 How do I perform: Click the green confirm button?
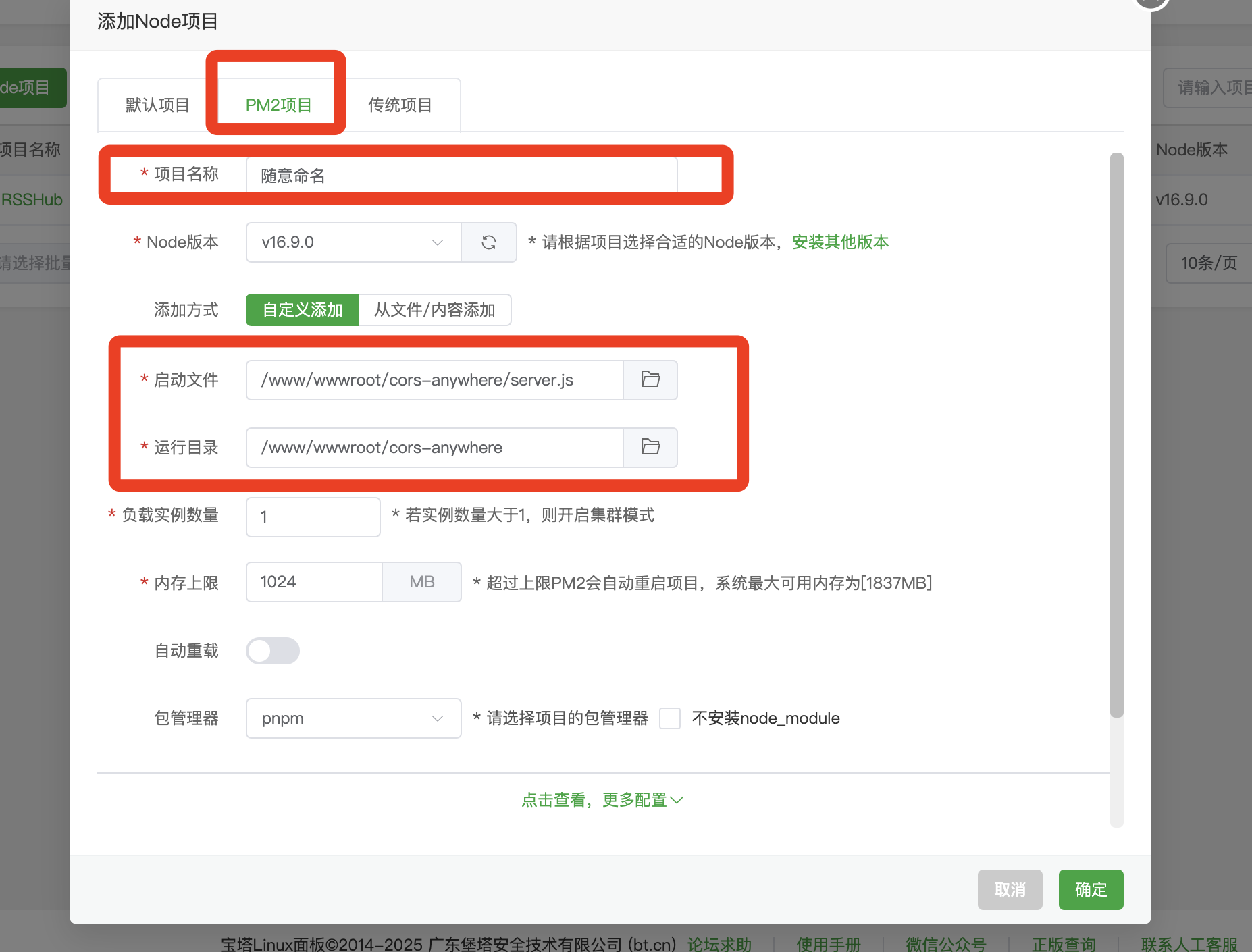(x=1091, y=890)
